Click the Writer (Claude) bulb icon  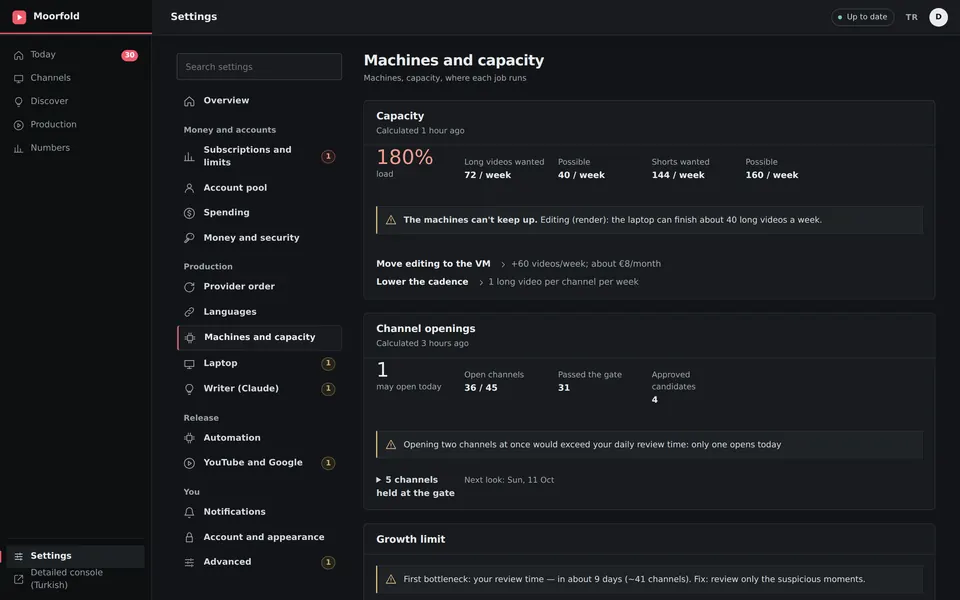click(x=189, y=389)
